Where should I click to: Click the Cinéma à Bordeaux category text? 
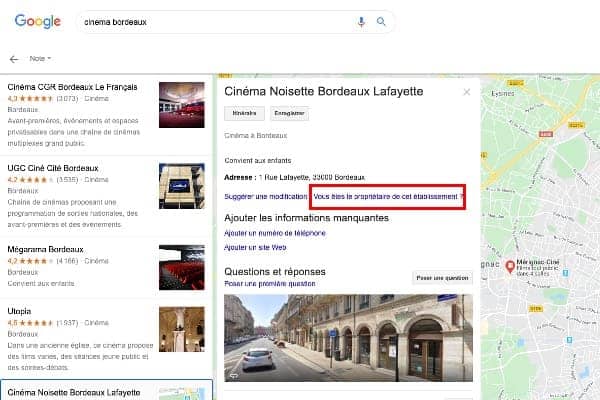pyautogui.click(x=256, y=136)
